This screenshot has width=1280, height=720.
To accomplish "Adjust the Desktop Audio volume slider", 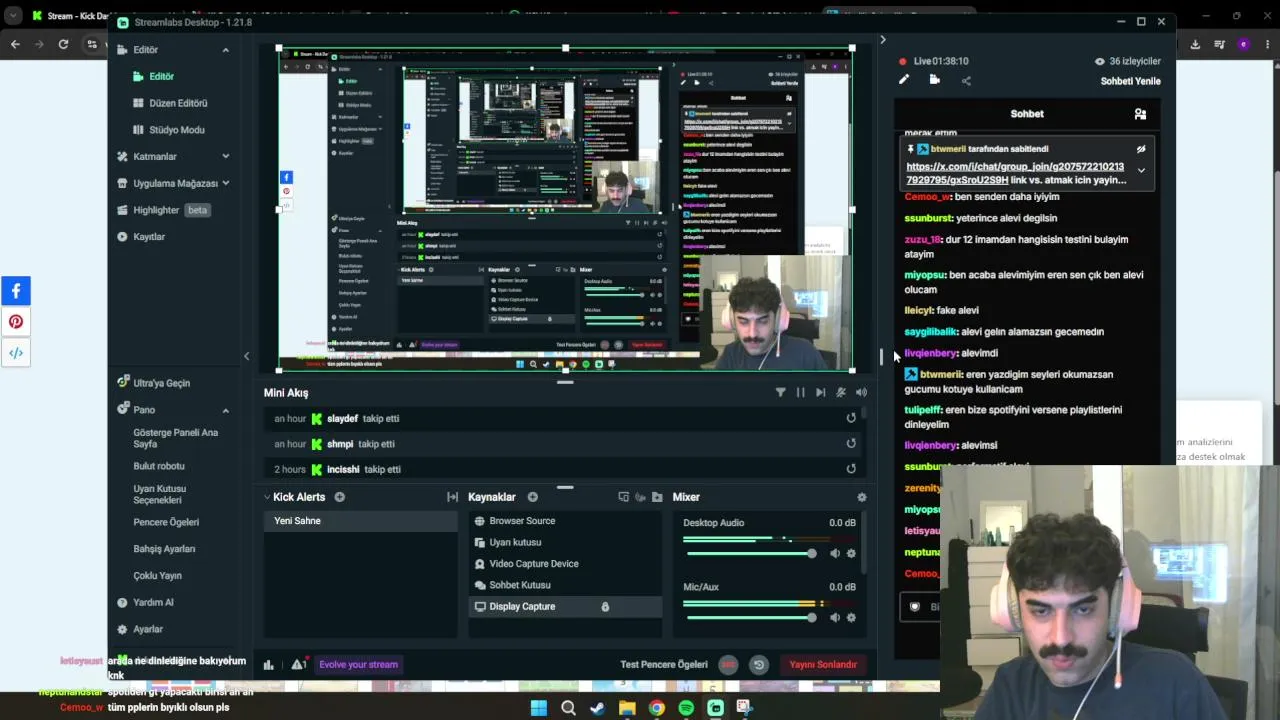I will [x=750, y=554].
